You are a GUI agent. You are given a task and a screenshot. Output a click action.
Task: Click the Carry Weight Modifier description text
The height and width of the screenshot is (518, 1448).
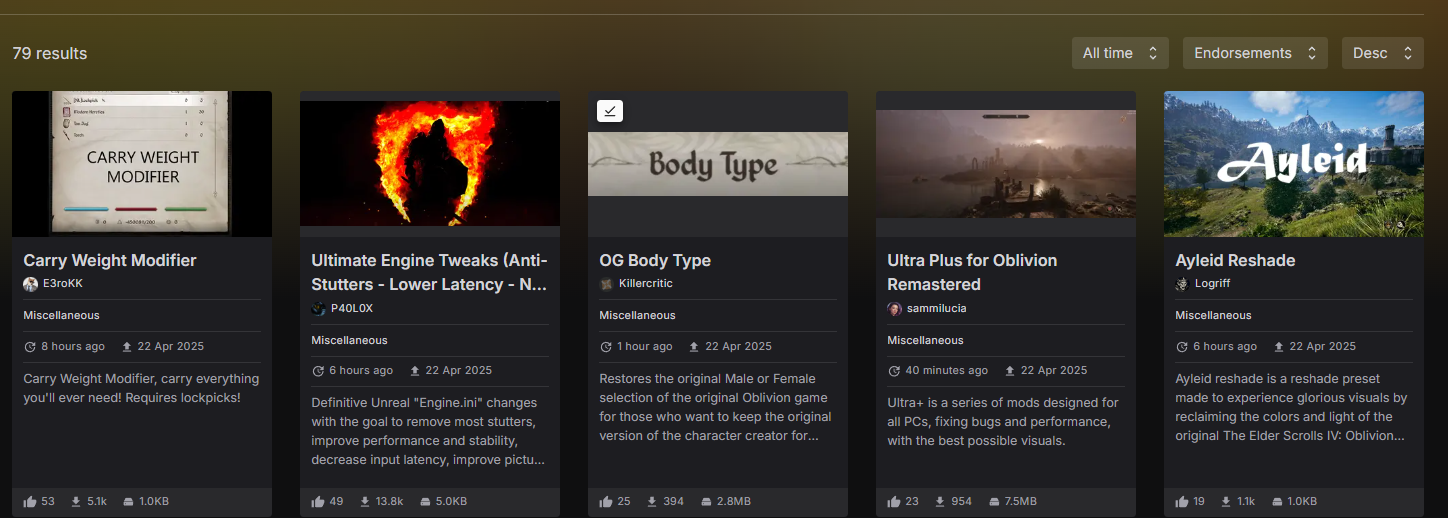click(x=141, y=388)
